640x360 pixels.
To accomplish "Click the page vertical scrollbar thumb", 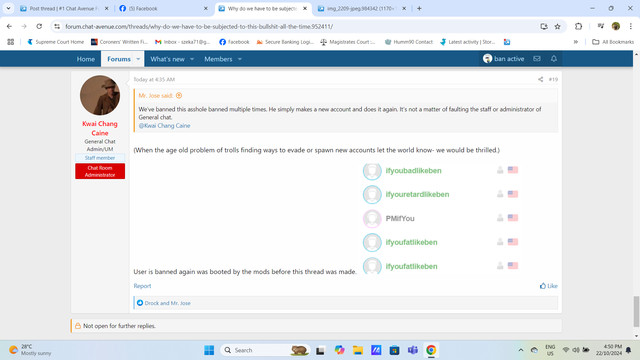I will pos(636,312).
